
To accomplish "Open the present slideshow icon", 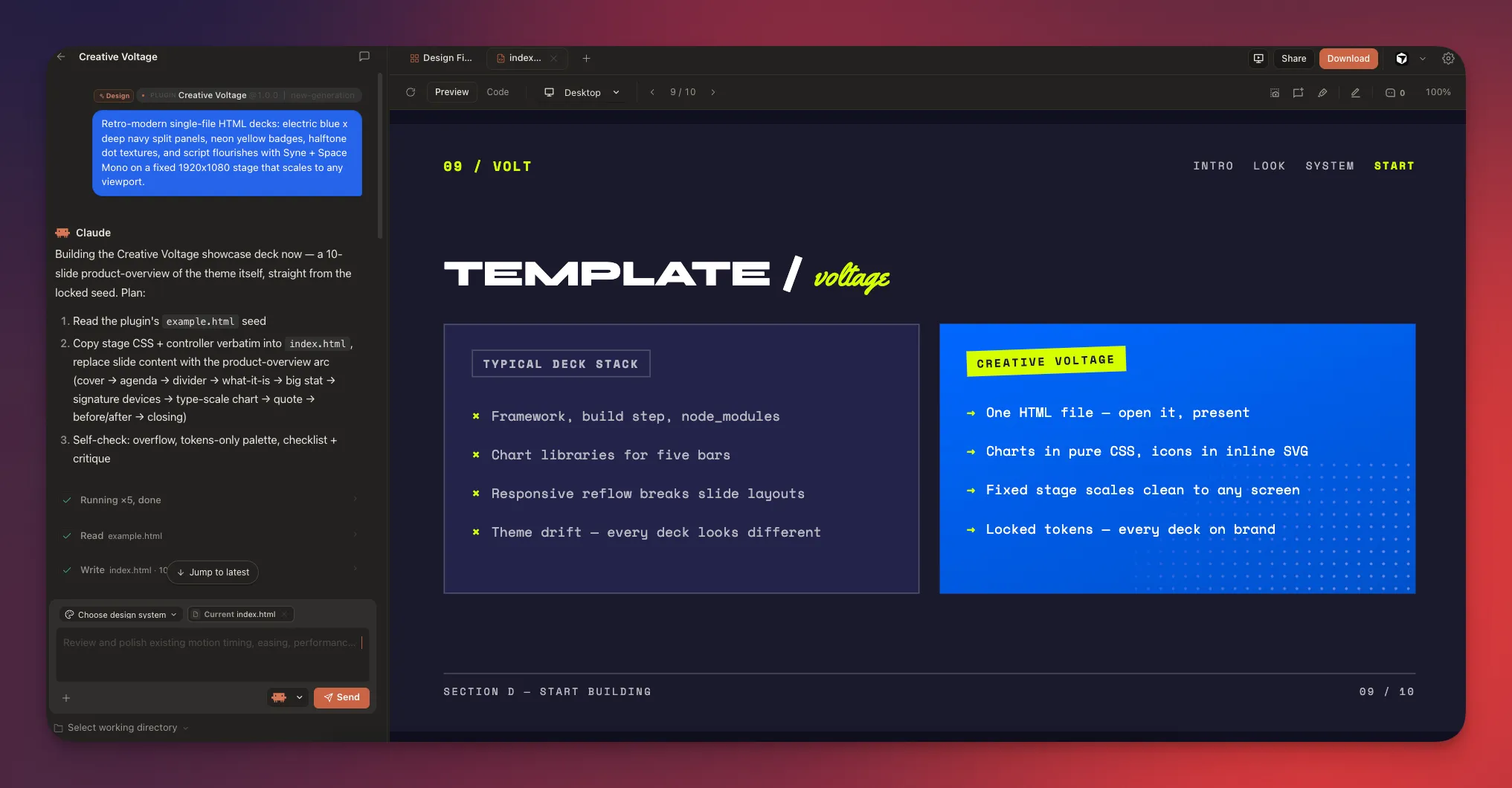I will pos(1258,59).
